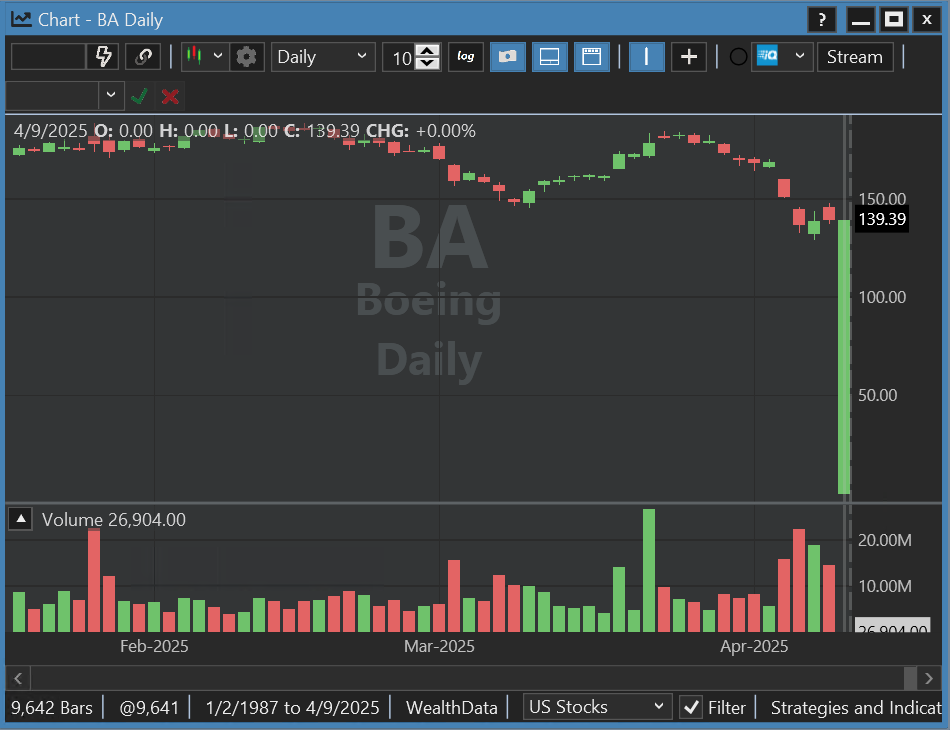
Task: Enable the Filter checkbox
Action: (690, 707)
